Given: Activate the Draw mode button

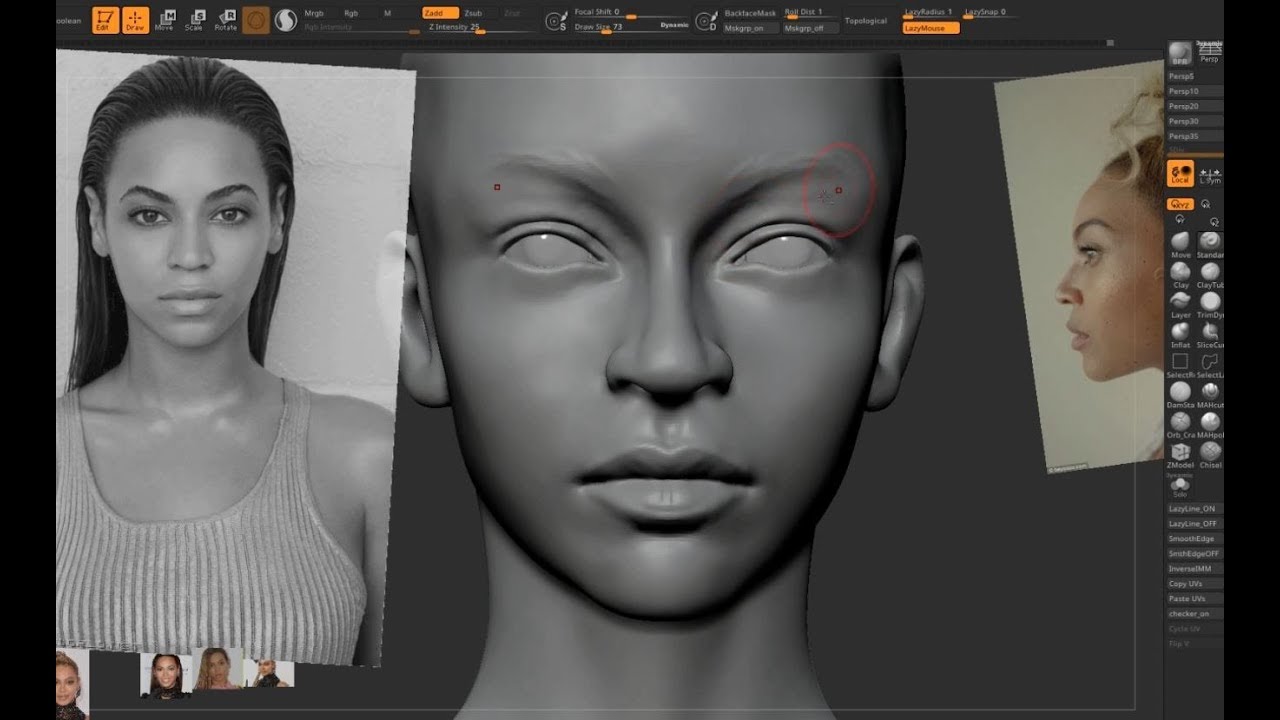Looking at the screenshot, I should coord(135,20).
